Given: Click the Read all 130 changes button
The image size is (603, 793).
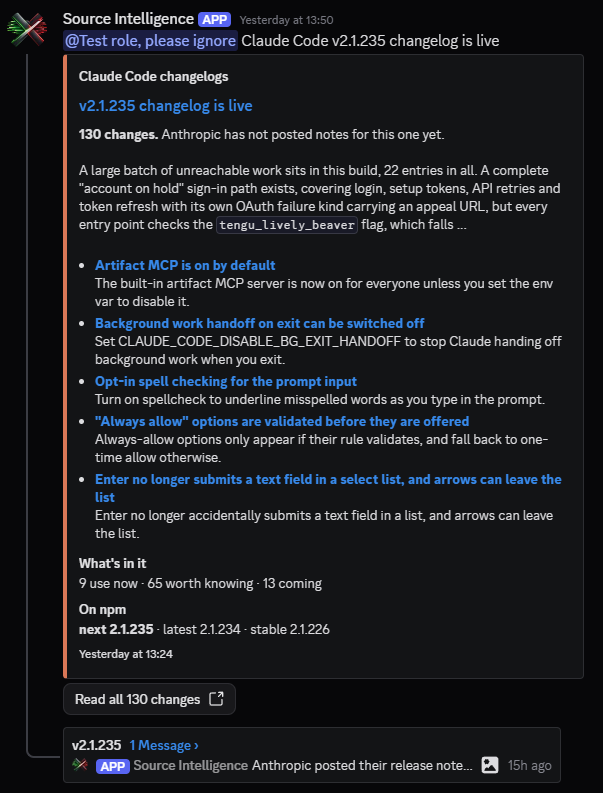Looking at the screenshot, I should coord(149,699).
